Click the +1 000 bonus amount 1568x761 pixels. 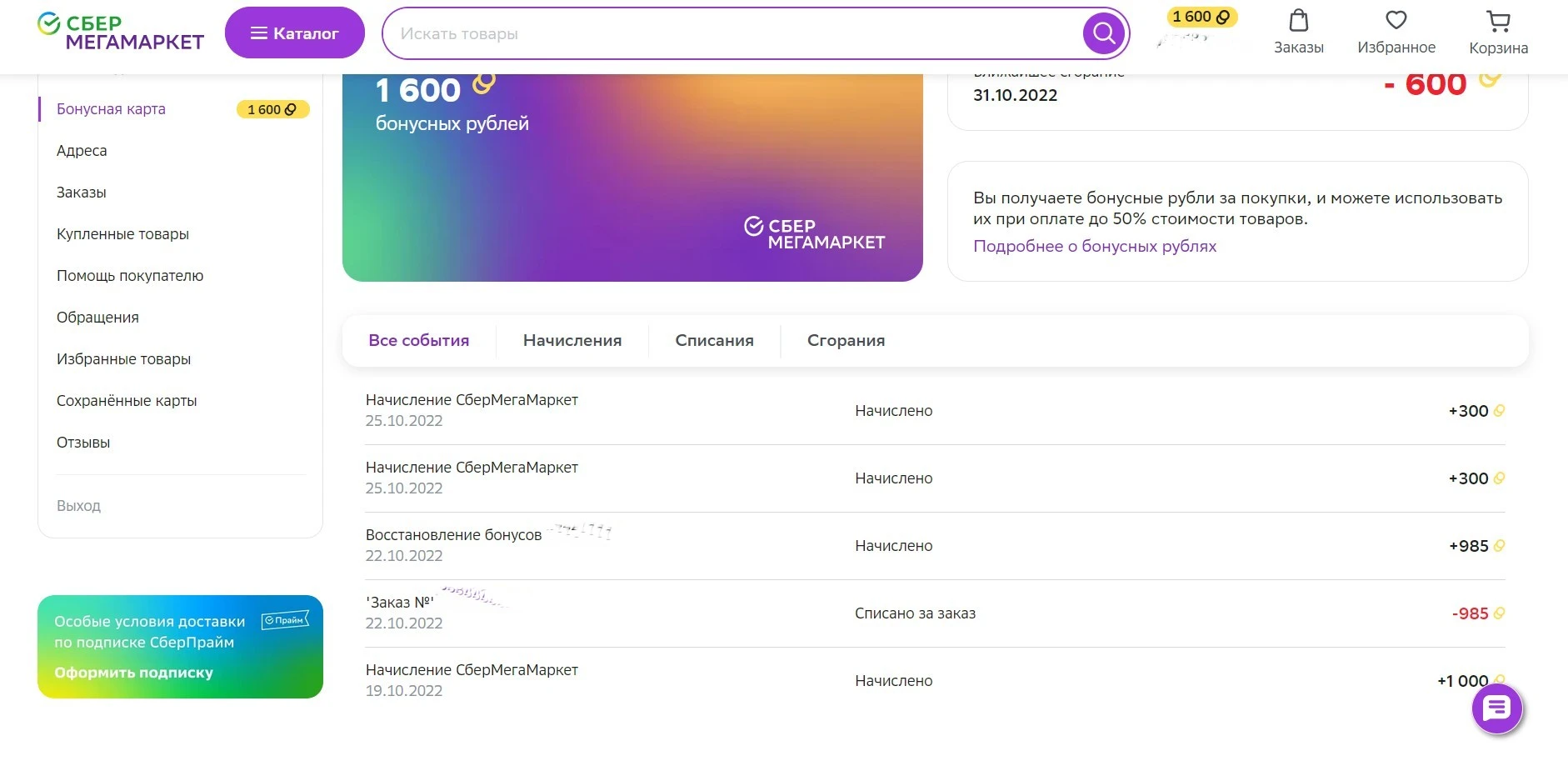pyautogui.click(x=1462, y=681)
